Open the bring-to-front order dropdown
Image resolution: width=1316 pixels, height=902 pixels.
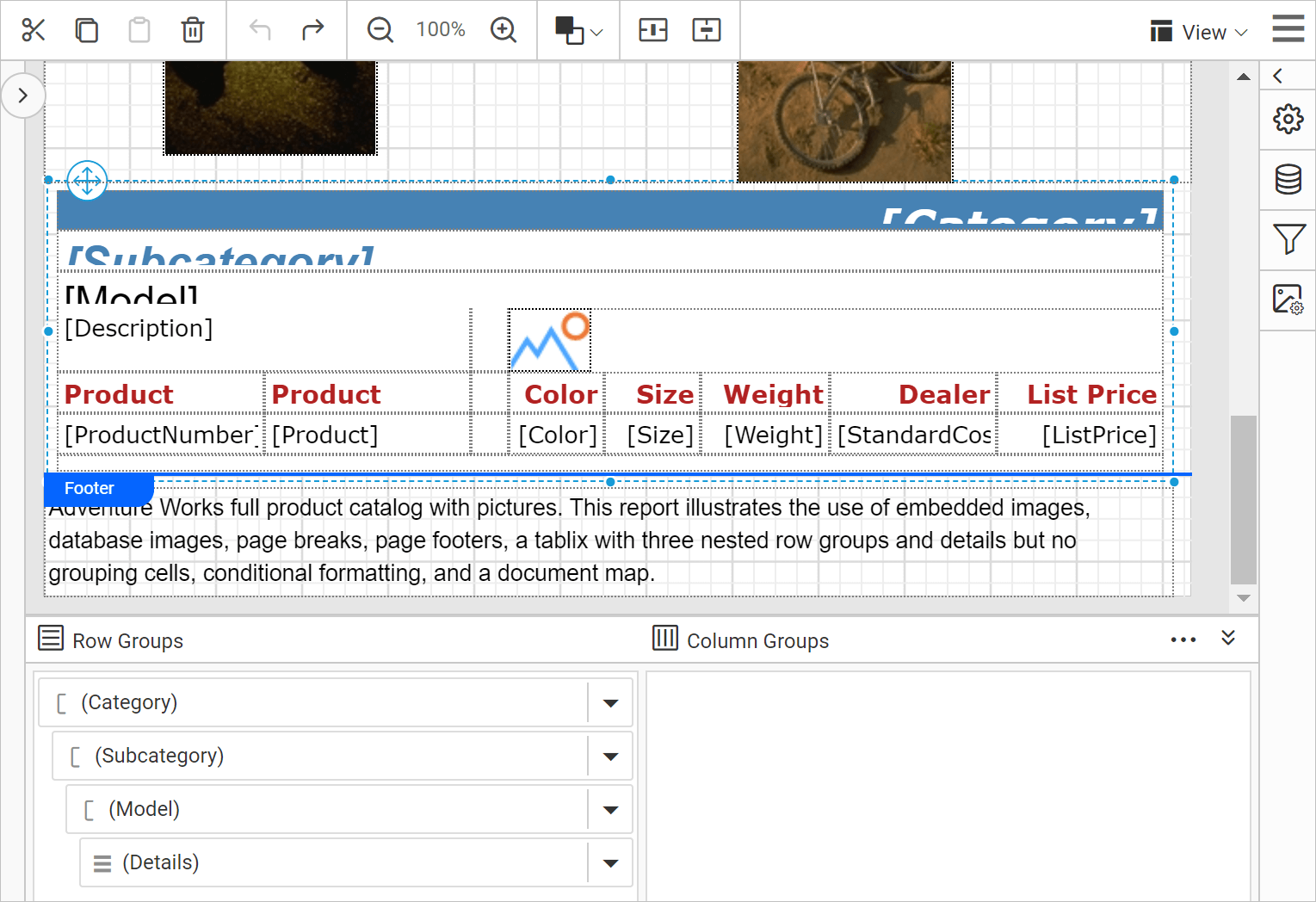578,30
